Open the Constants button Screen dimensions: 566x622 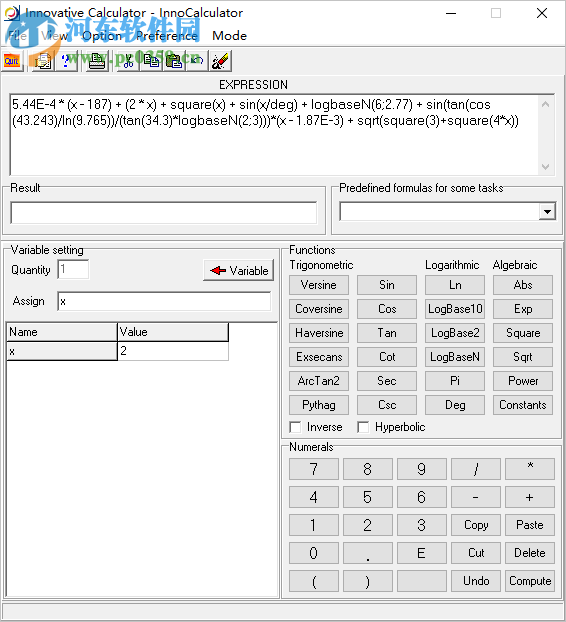(x=523, y=405)
